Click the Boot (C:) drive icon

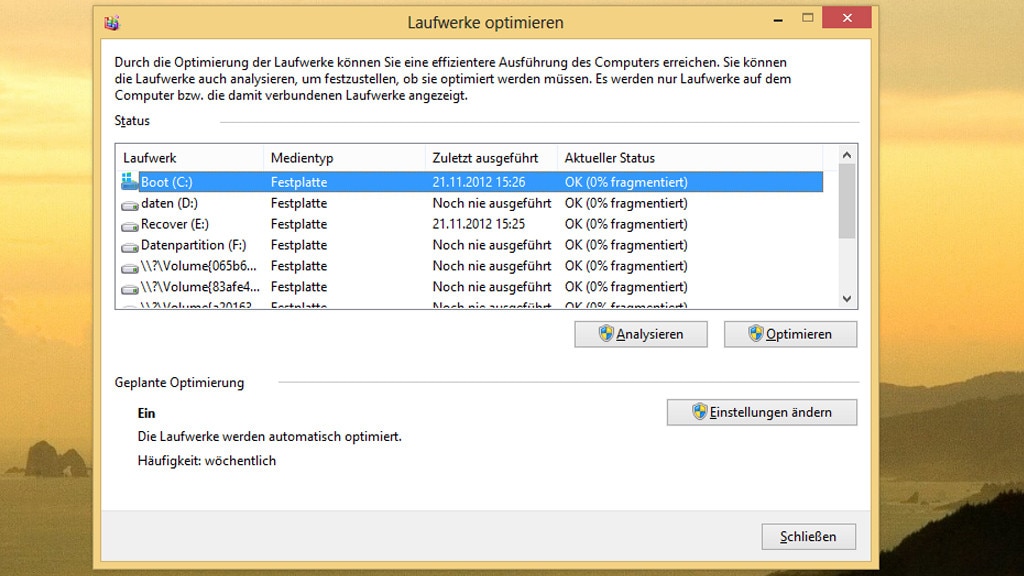pos(130,182)
